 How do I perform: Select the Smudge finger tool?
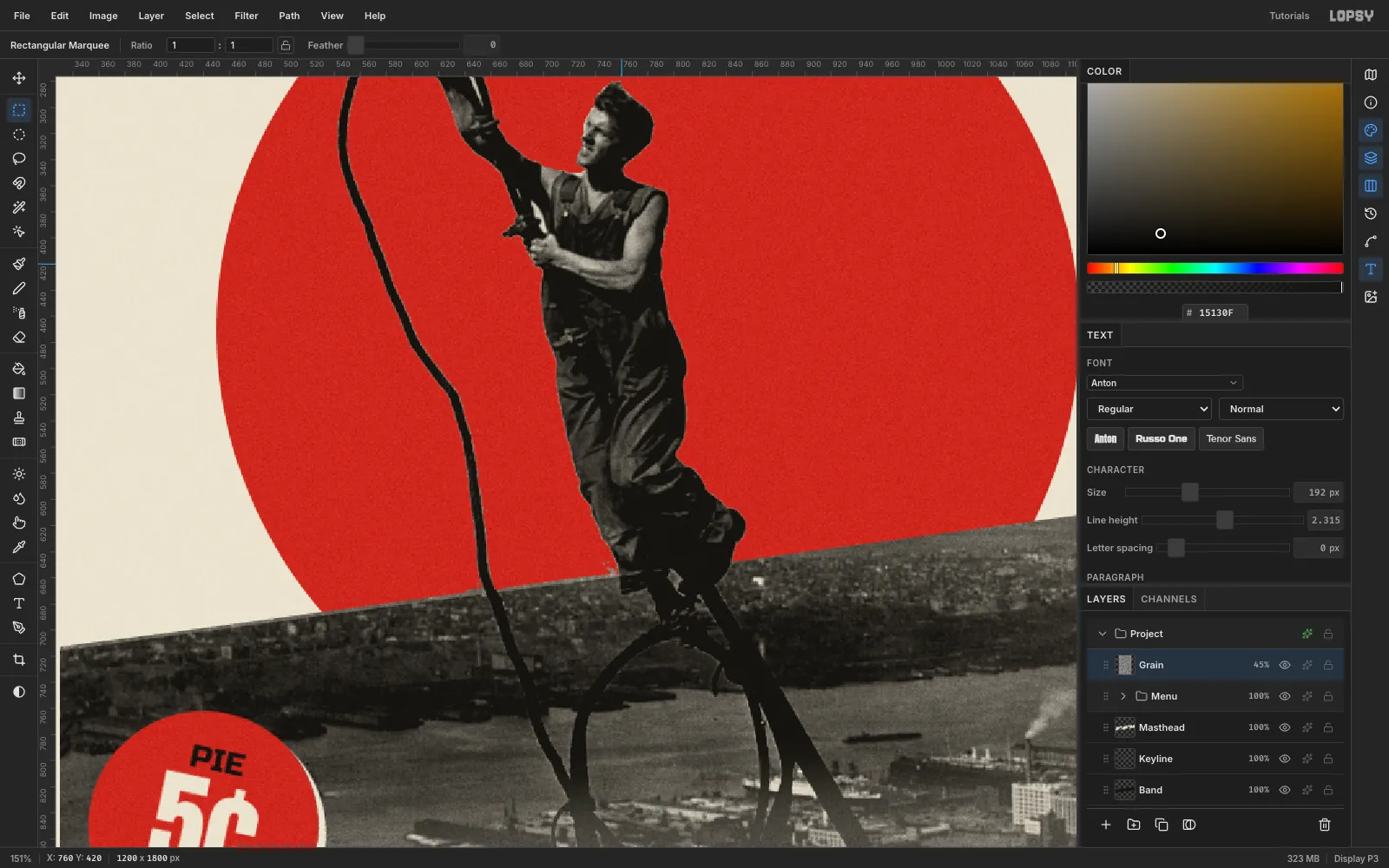click(x=19, y=523)
